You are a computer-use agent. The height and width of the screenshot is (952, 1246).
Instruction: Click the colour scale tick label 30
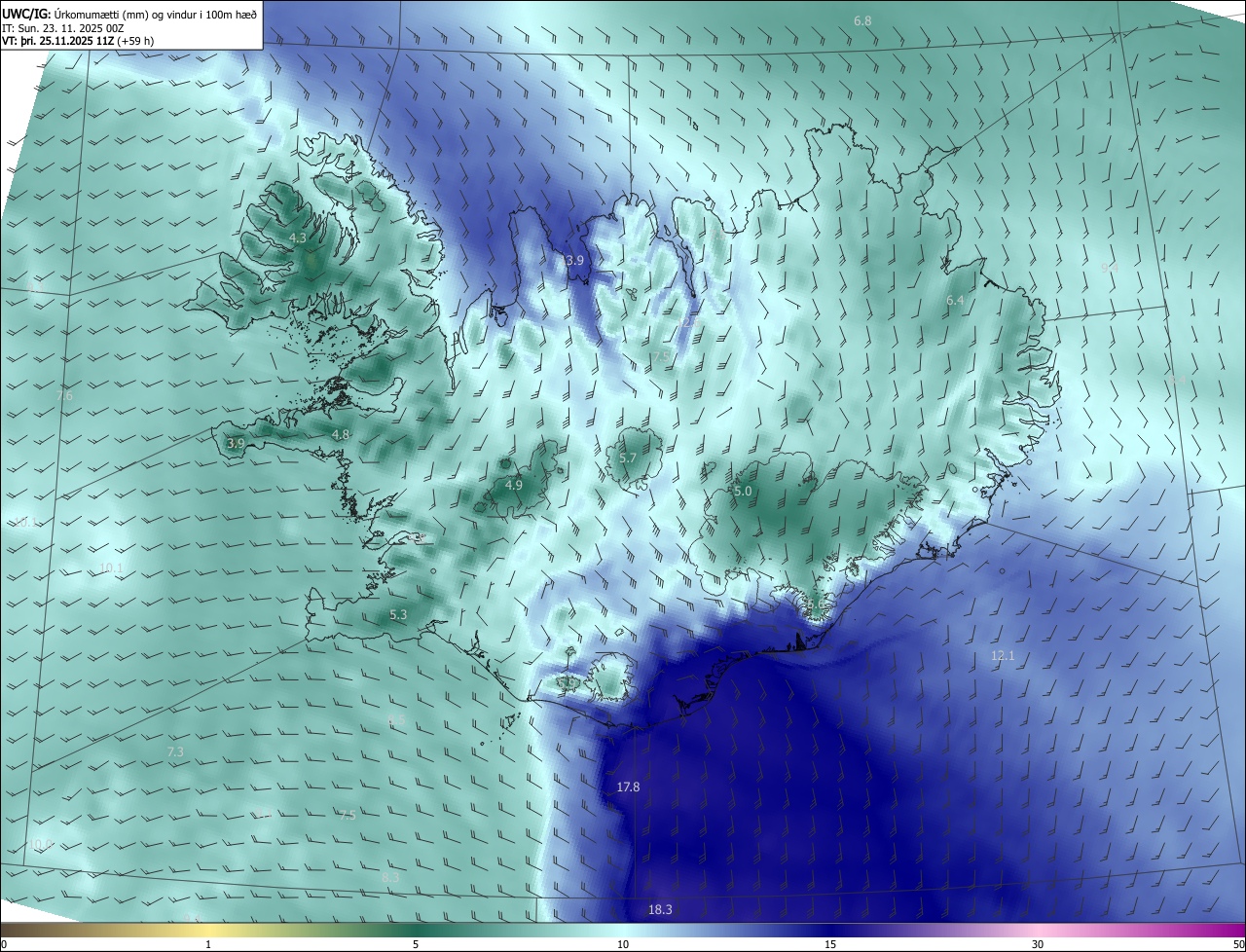coord(1038,944)
